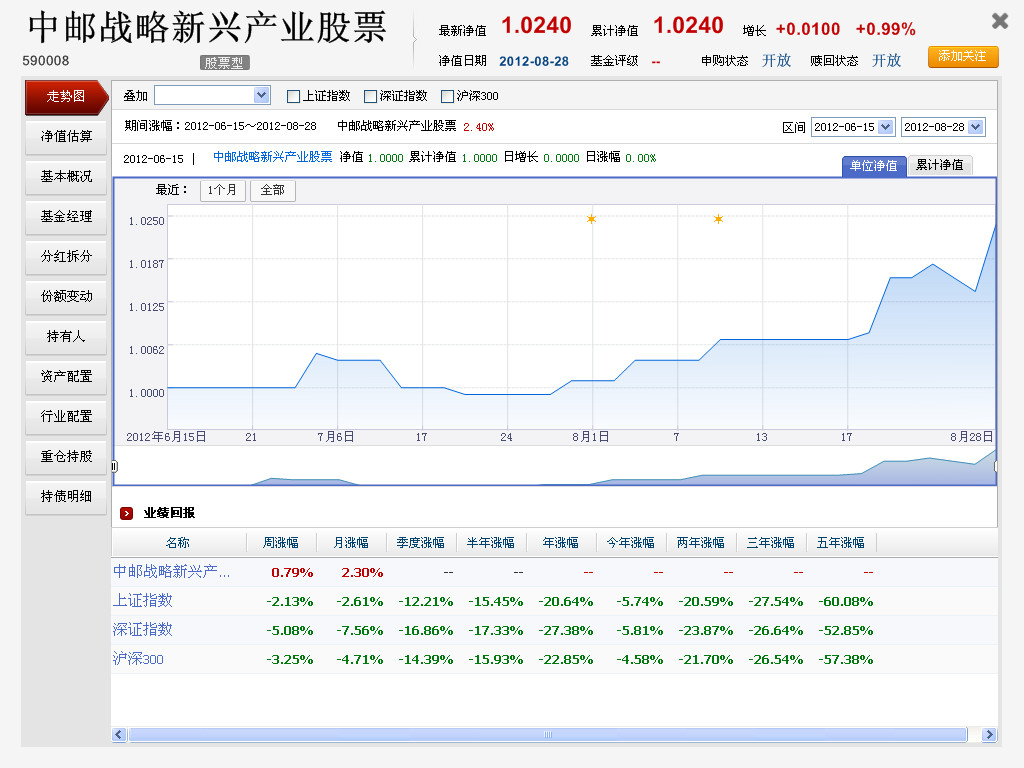Open the 行业配置 sidebar tab
1024x768 pixels.
coord(66,416)
